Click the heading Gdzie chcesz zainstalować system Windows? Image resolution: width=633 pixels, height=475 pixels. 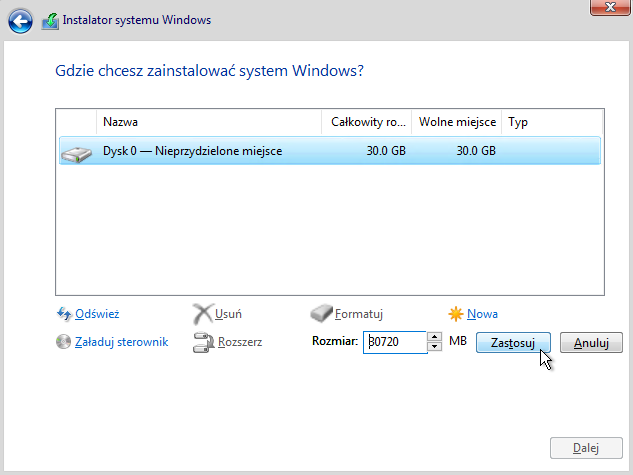[209, 71]
